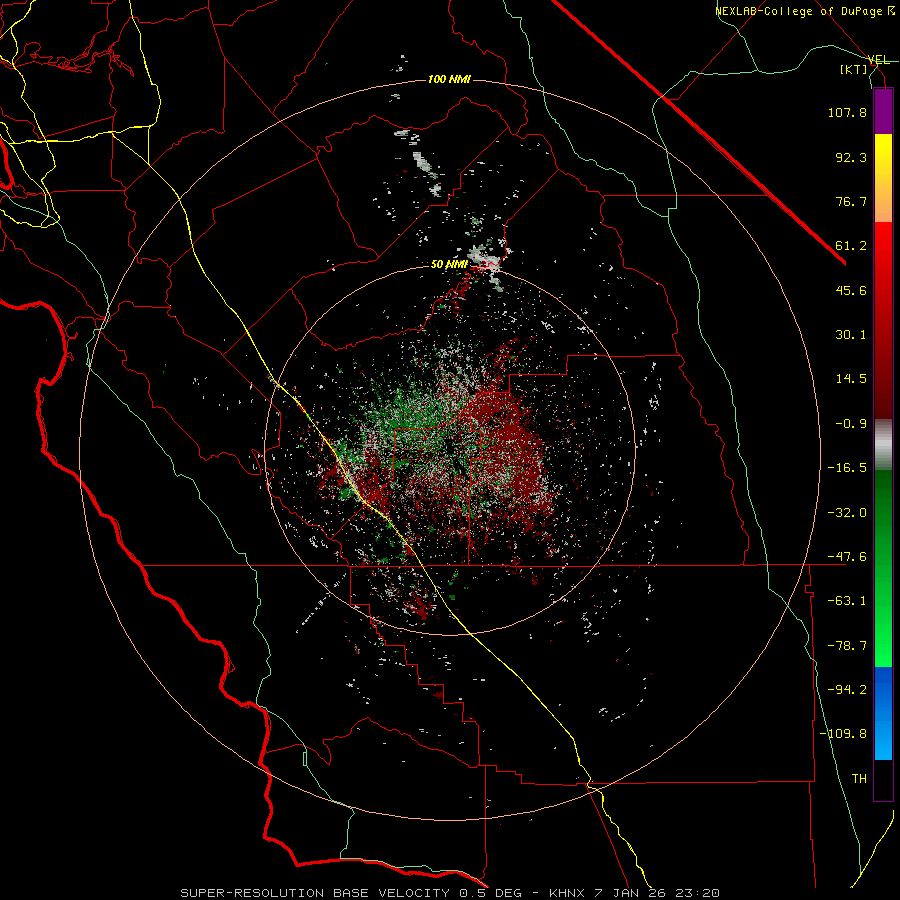900x900 pixels.
Task: Click the 61.2 velocity scale value
Action: pos(851,246)
